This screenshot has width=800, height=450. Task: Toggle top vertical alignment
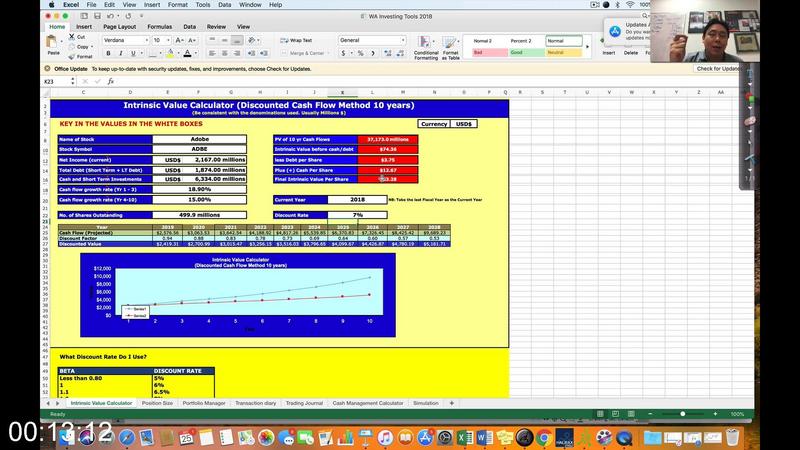(212, 40)
